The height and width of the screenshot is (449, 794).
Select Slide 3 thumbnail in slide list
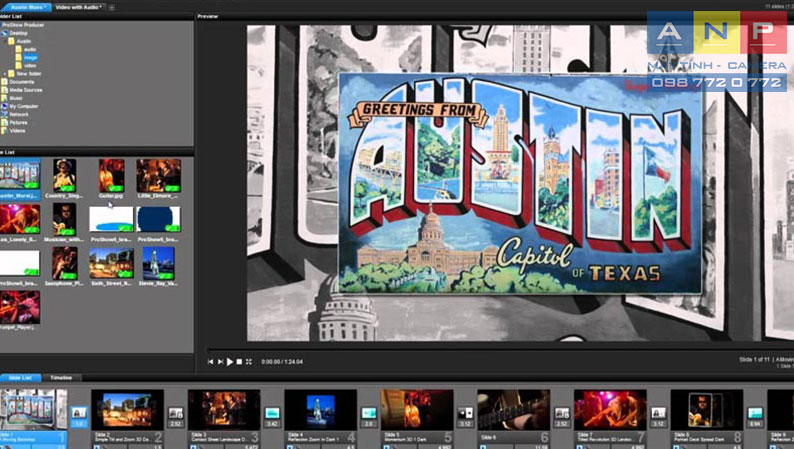tap(224, 410)
